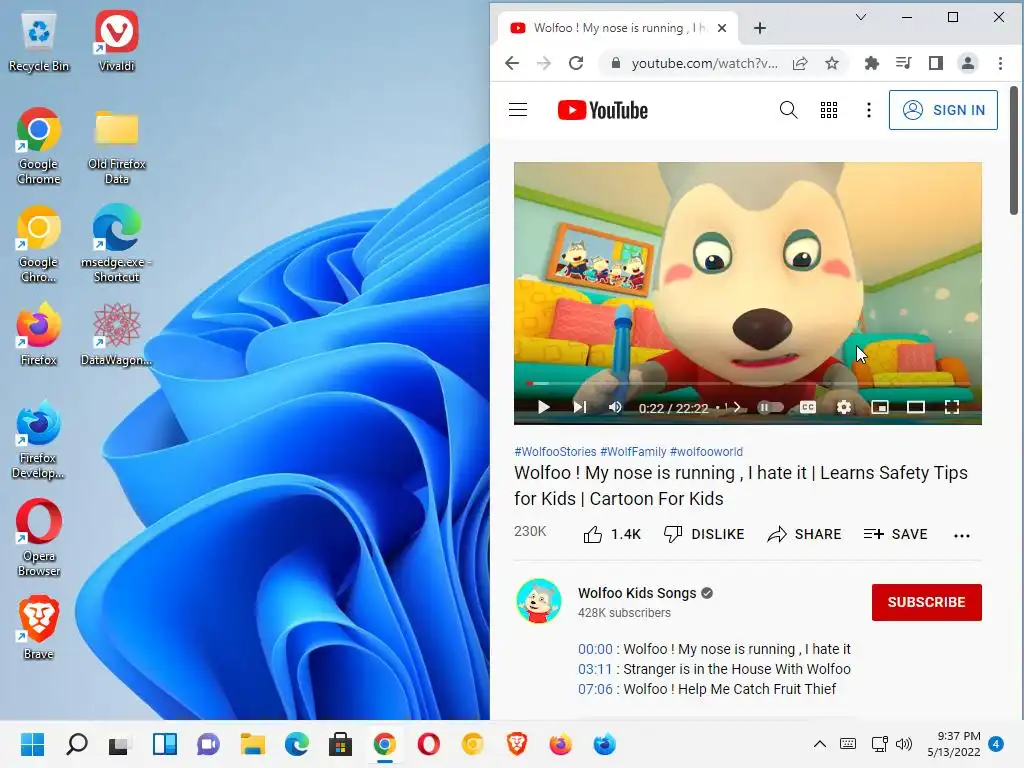Open the #WolfooStories hashtag
The width and height of the screenshot is (1024, 768).
pyautogui.click(x=555, y=451)
